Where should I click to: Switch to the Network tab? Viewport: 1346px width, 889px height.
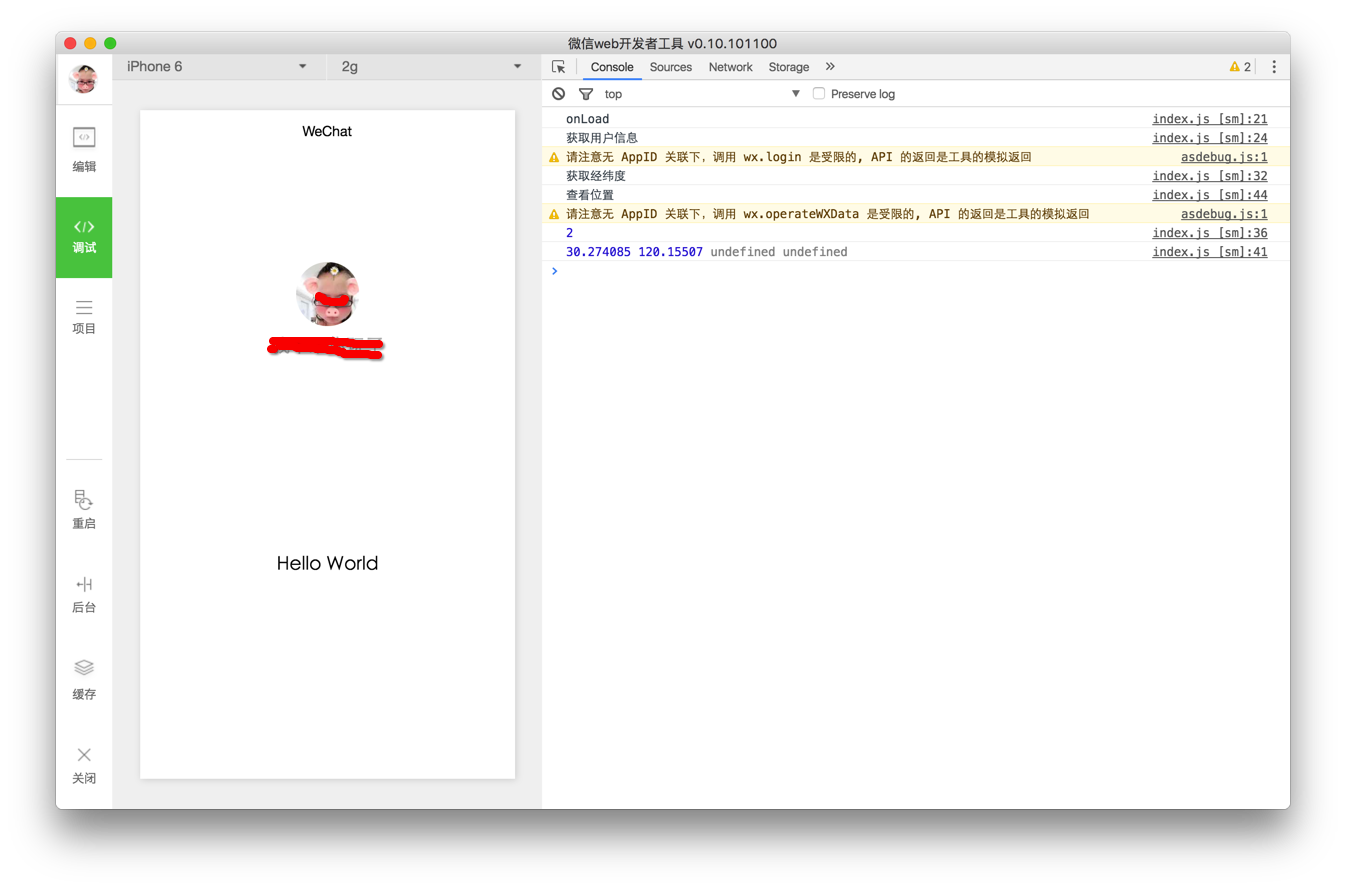[730, 67]
